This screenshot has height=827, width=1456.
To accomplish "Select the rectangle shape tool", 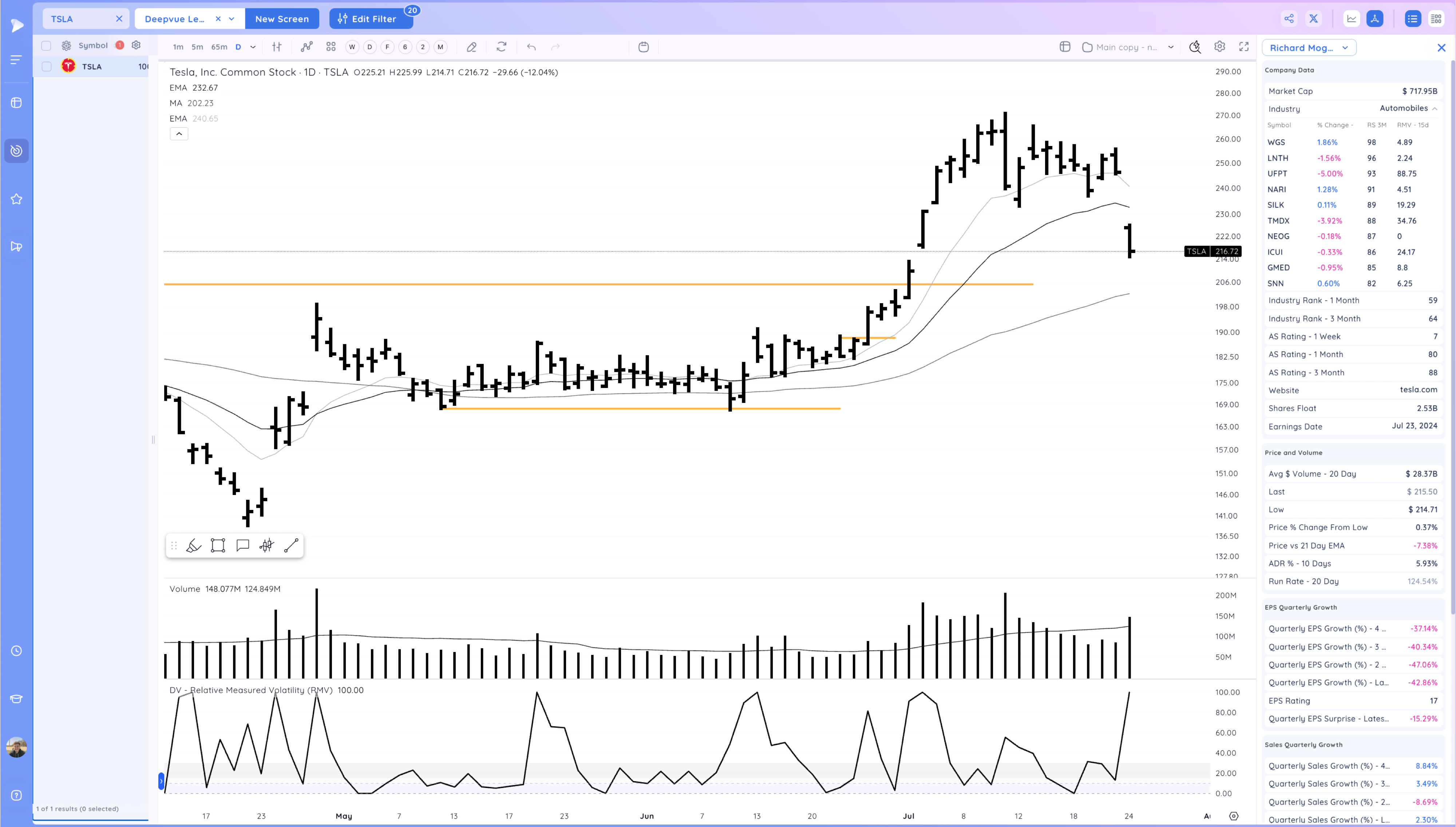I will point(218,546).
